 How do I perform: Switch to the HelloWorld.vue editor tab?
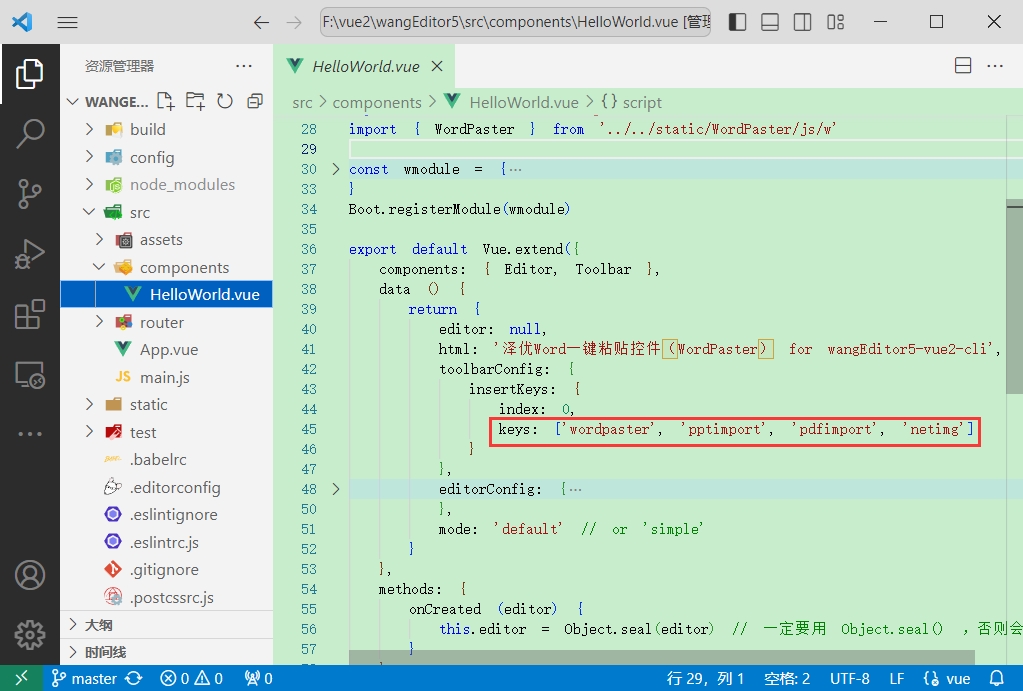tap(365, 67)
